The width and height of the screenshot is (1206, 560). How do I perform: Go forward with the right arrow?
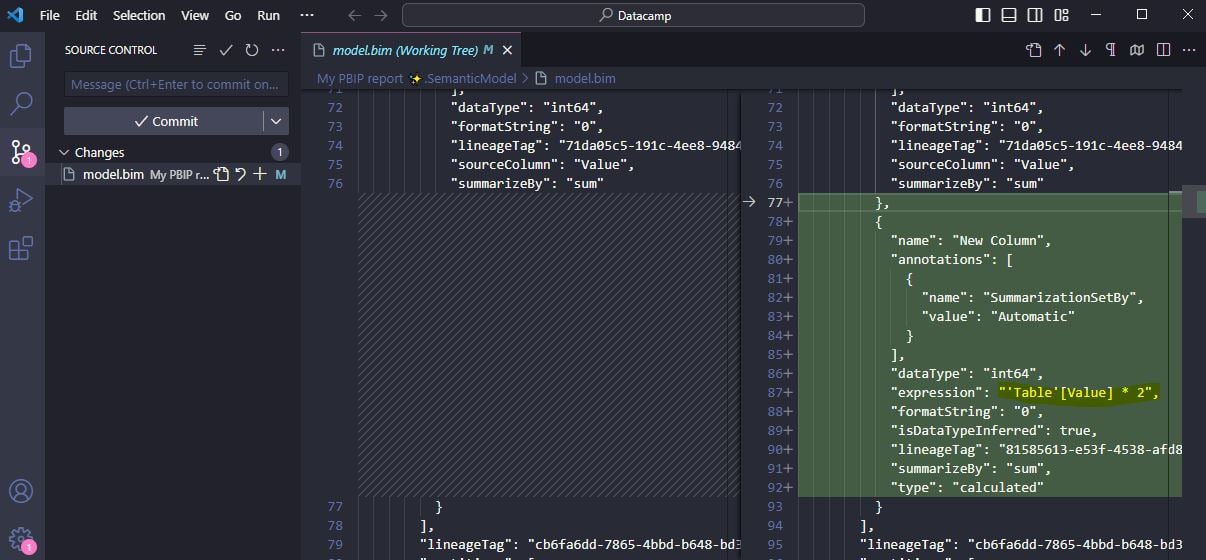coord(380,15)
